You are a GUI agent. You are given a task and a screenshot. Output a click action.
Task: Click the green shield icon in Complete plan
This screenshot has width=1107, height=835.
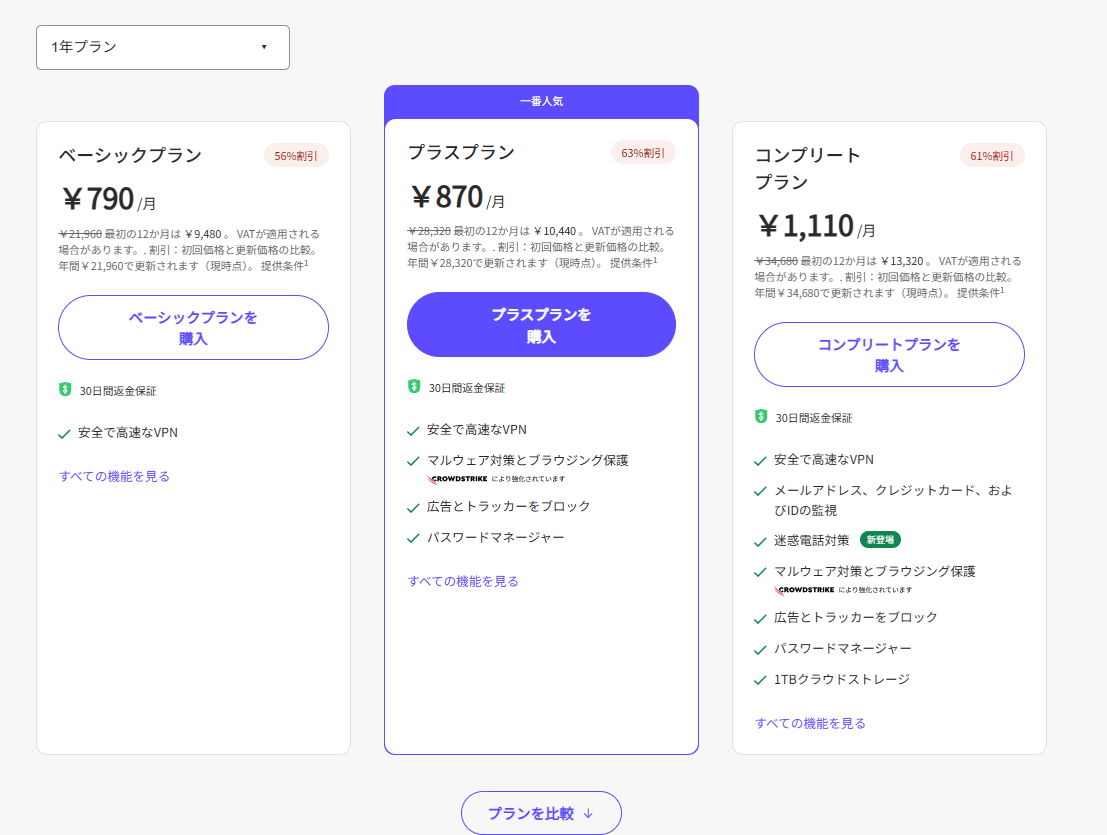(761, 417)
